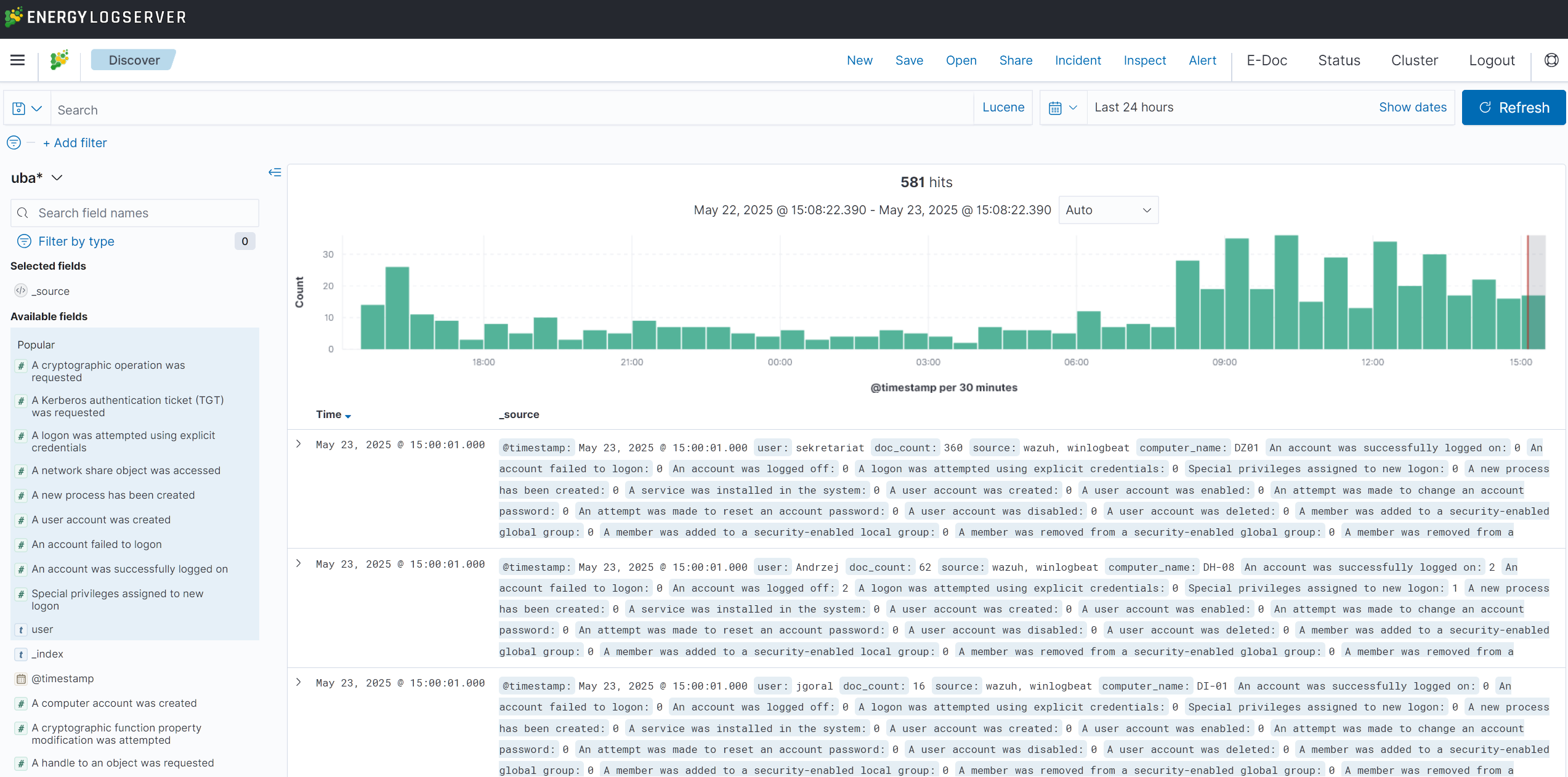This screenshot has height=777, width=1568.
Task: Open the hamburger navigation menu
Action: tap(17, 60)
